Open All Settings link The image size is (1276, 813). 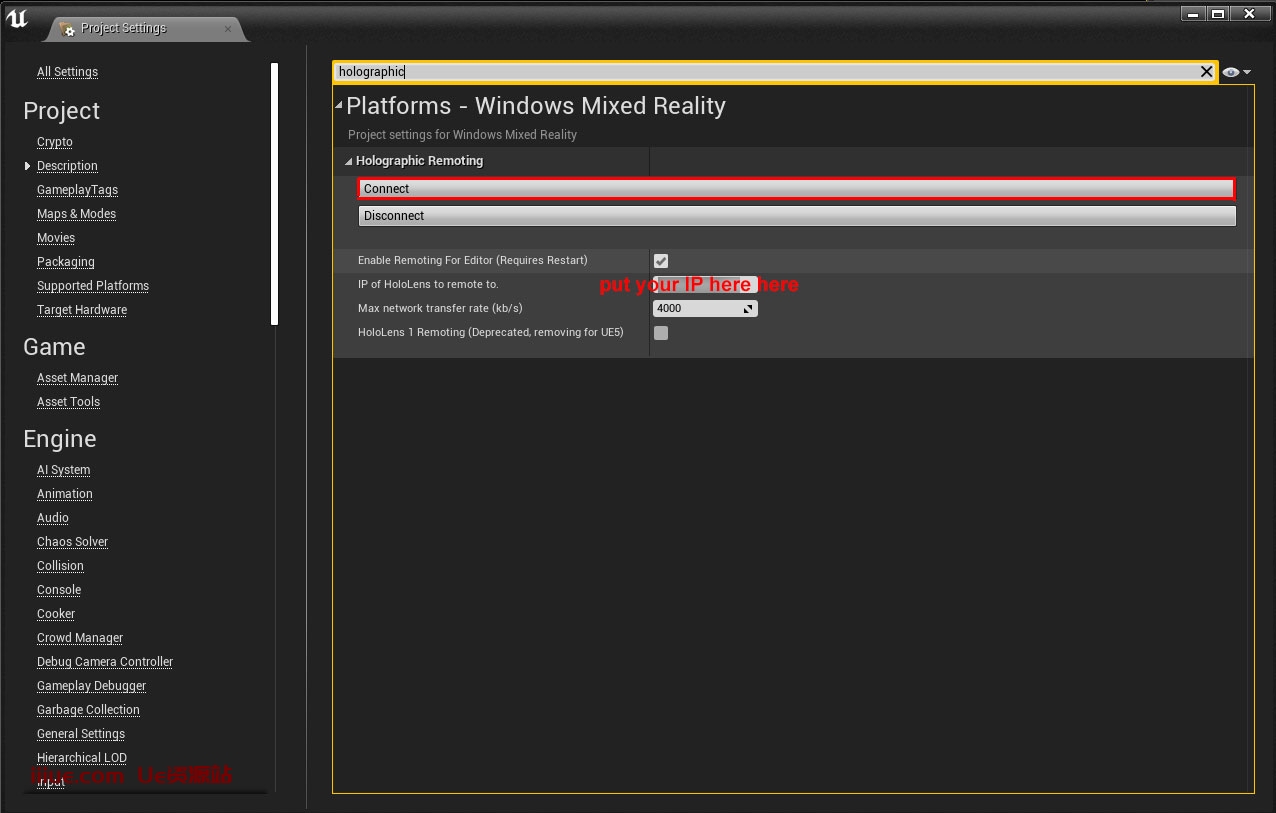coord(67,72)
